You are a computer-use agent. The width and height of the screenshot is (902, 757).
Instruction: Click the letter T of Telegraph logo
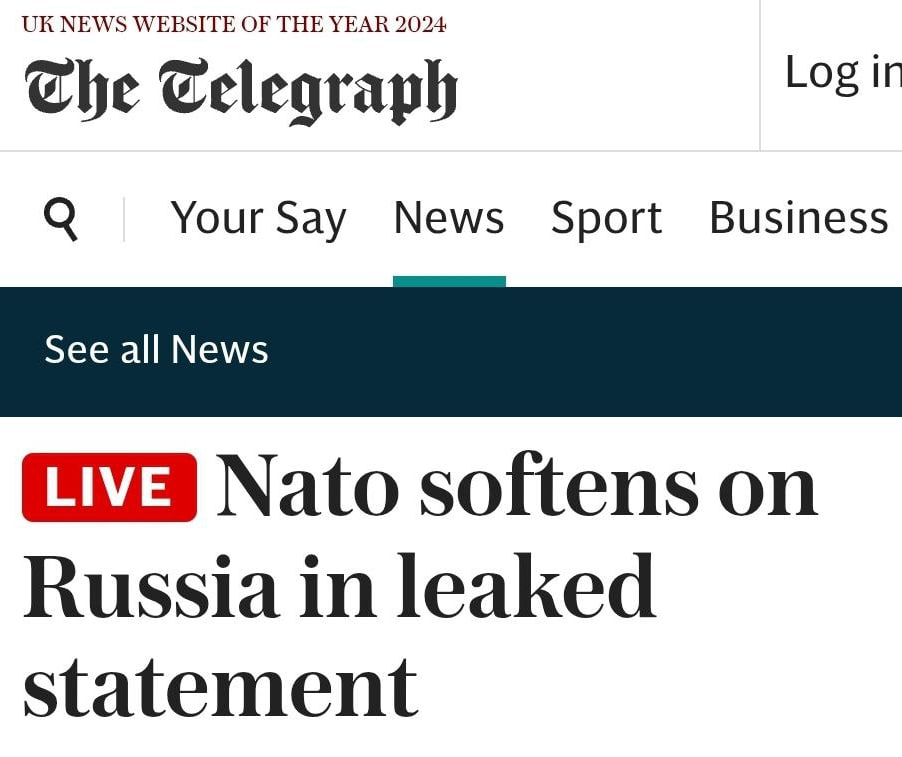184,86
